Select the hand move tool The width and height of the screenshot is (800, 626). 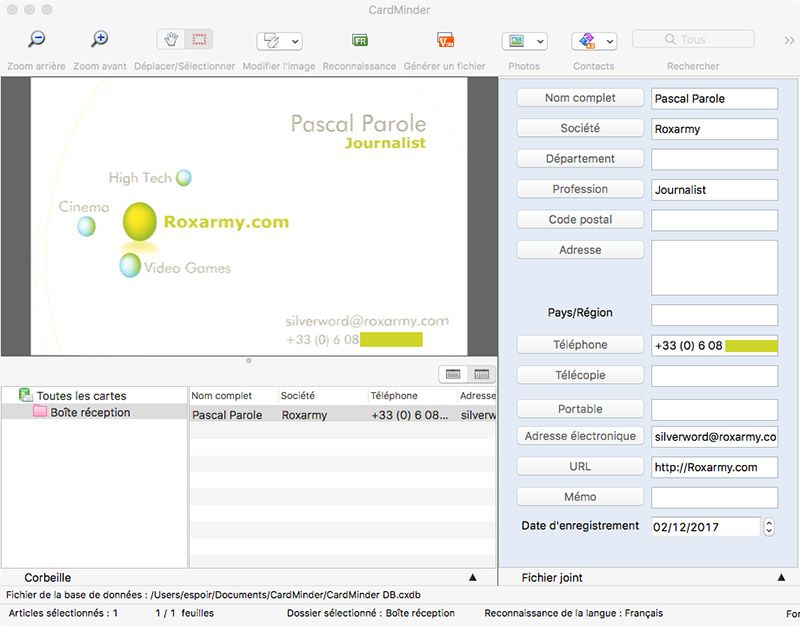171,40
